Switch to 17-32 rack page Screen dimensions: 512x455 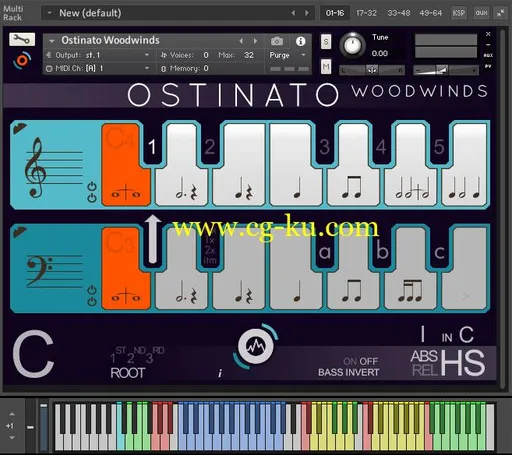pyautogui.click(x=366, y=13)
